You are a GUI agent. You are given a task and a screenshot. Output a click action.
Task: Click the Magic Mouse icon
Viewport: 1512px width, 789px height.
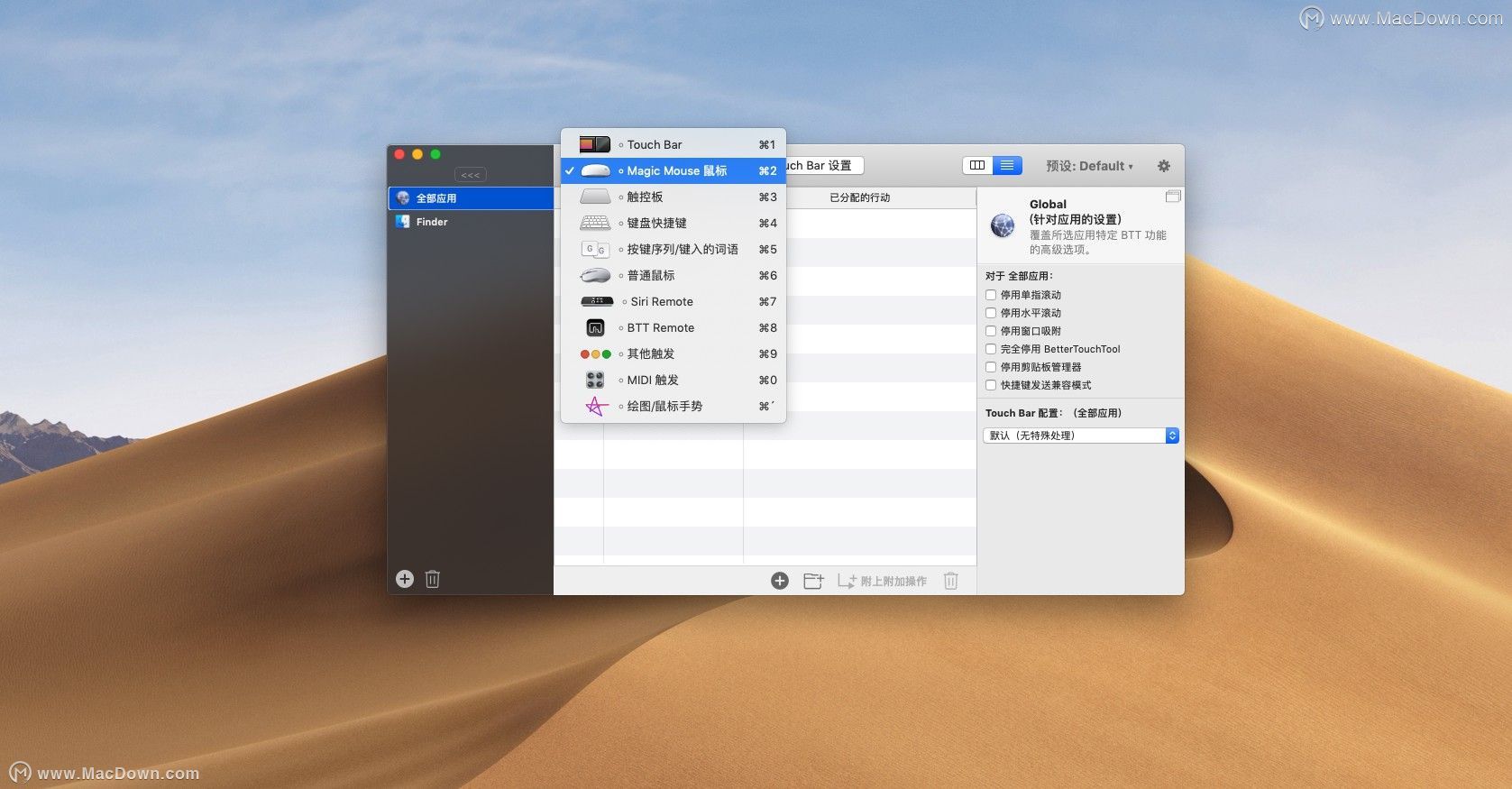(595, 170)
